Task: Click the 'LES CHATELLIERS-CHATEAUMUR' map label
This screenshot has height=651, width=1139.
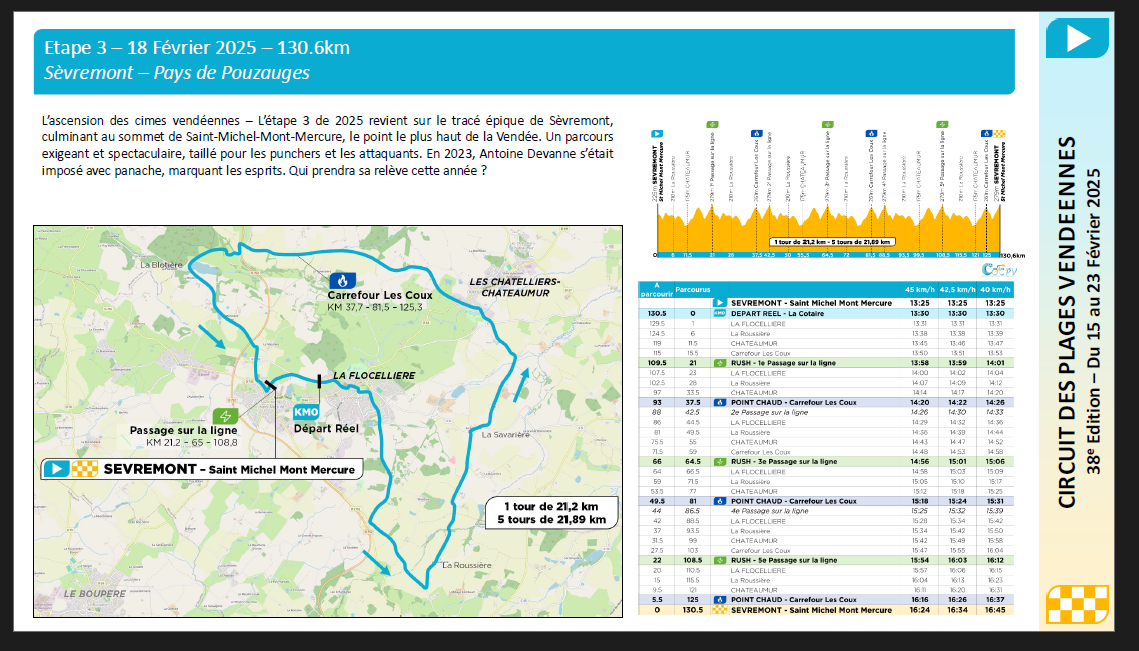Action: [x=515, y=287]
